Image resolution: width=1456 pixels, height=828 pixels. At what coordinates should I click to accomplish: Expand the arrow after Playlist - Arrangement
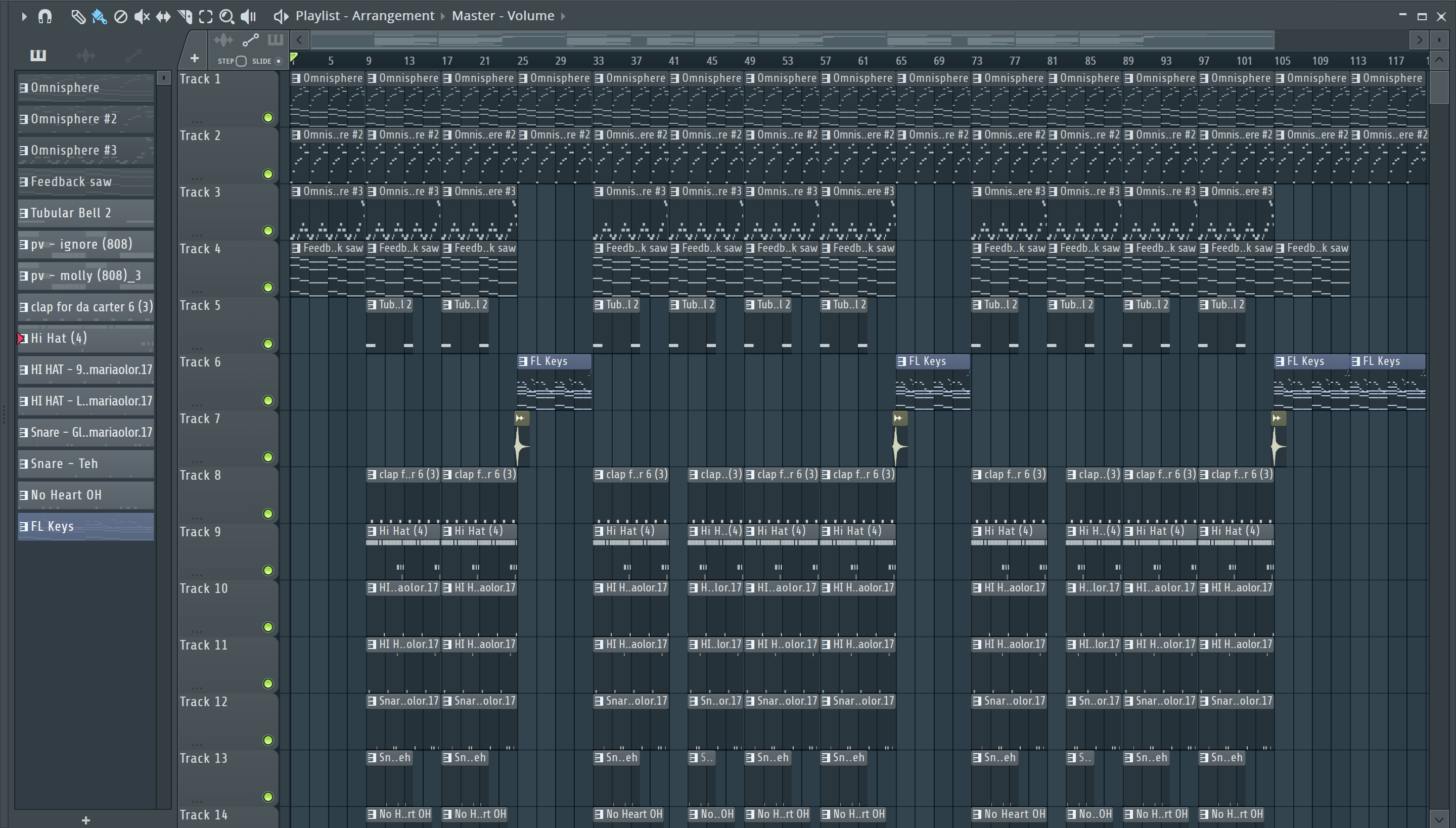point(442,17)
